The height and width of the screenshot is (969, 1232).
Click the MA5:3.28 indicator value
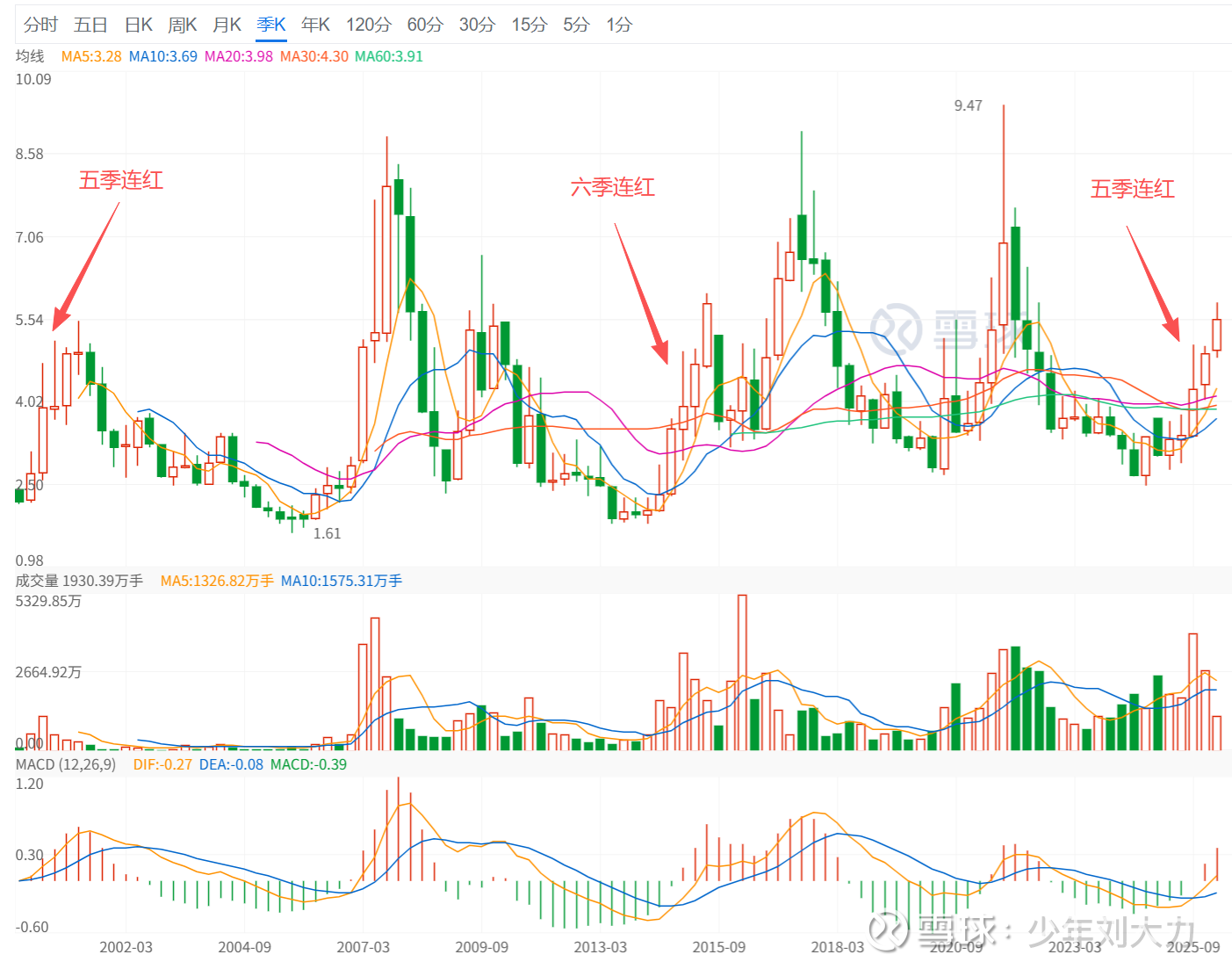[91, 56]
